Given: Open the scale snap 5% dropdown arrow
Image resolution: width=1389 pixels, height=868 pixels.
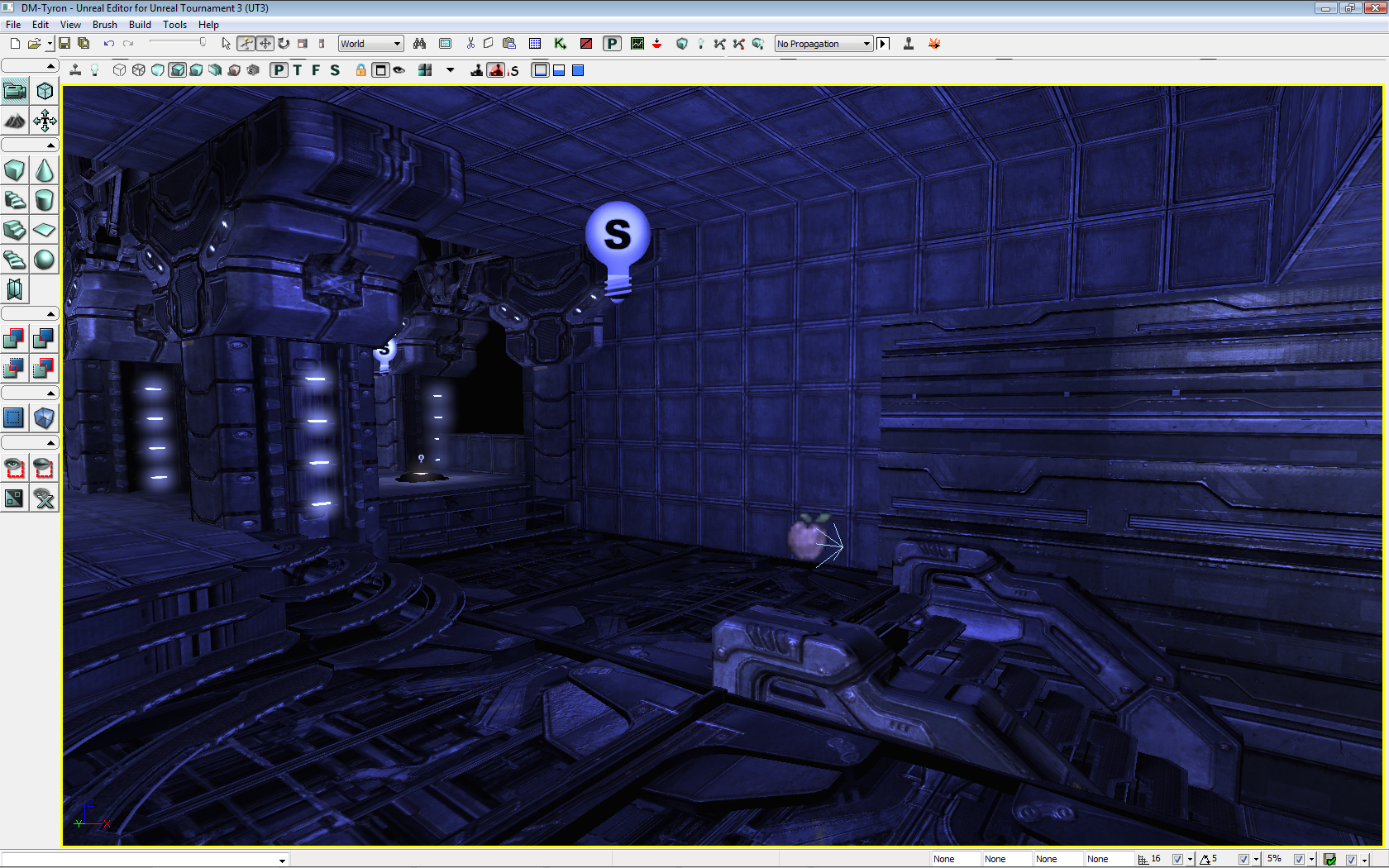Looking at the screenshot, I should [x=1311, y=859].
